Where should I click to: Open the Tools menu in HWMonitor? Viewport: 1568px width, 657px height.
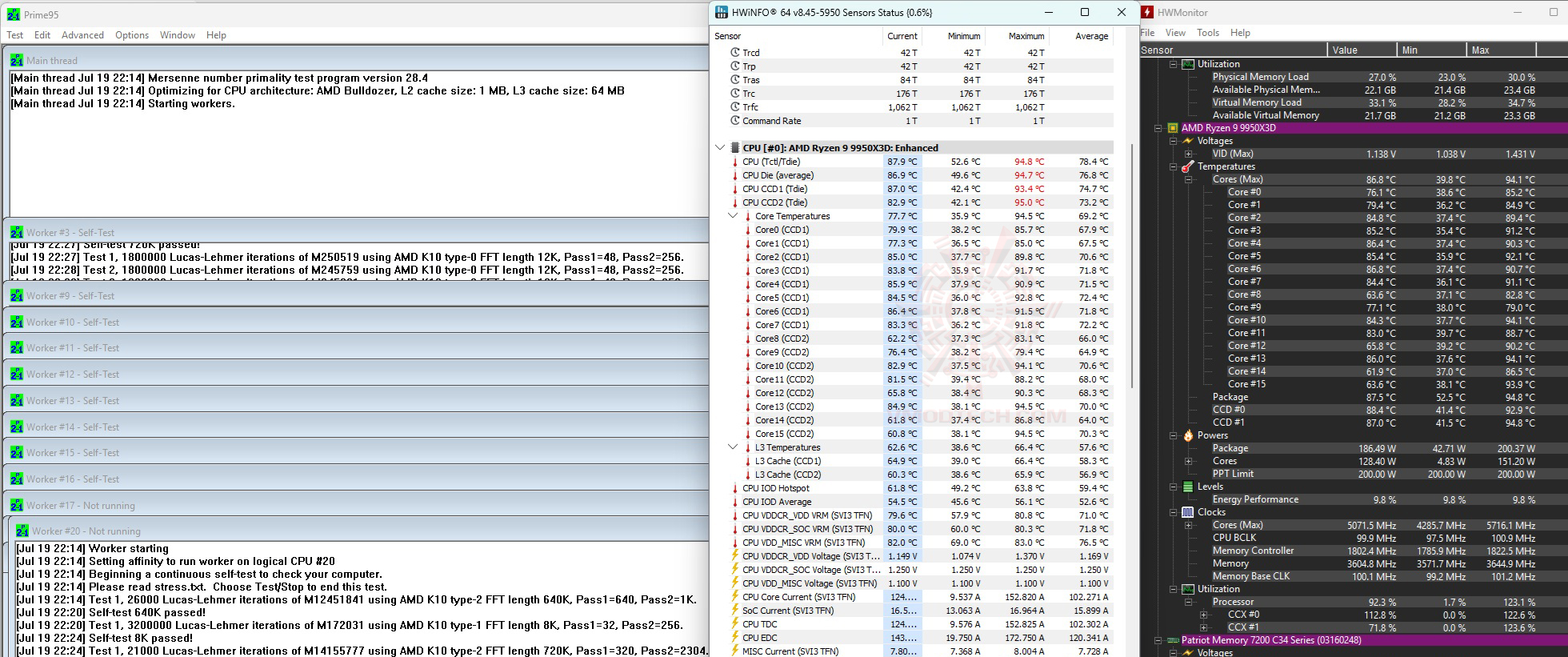click(1208, 33)
